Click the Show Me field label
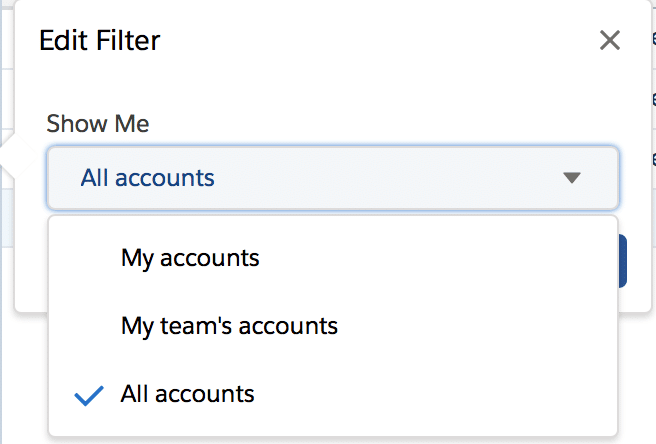 (x=98, y=124)
